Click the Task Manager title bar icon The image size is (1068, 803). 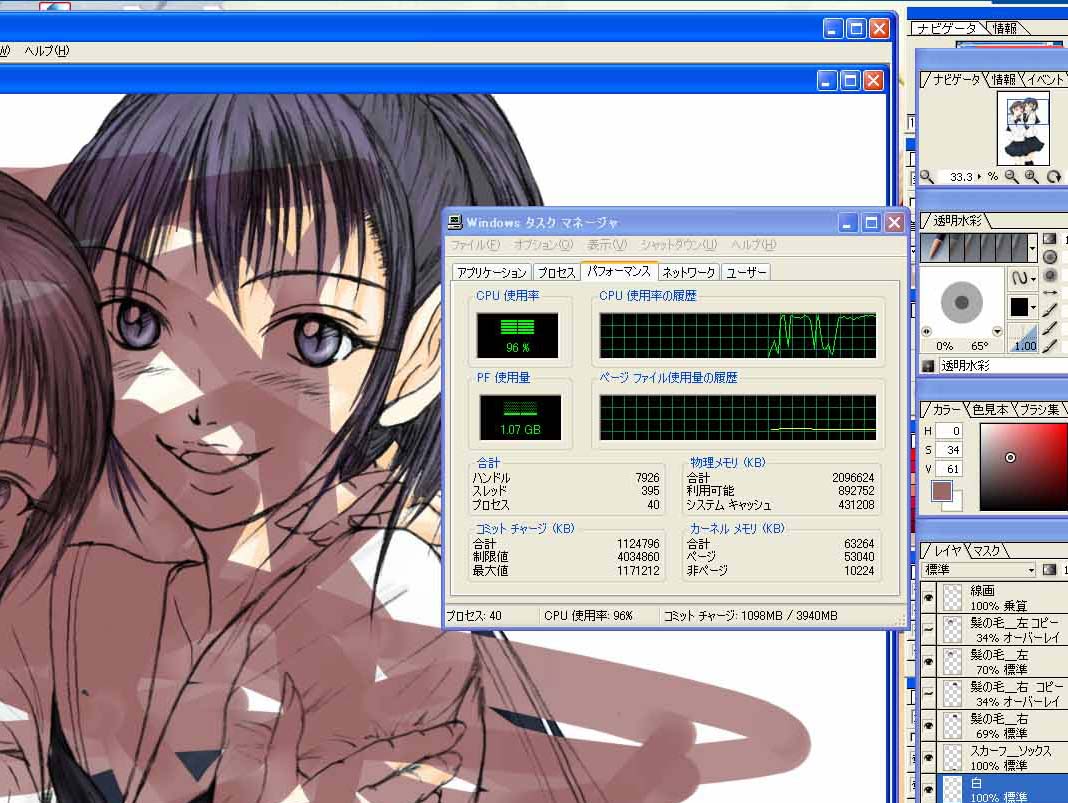455,222
